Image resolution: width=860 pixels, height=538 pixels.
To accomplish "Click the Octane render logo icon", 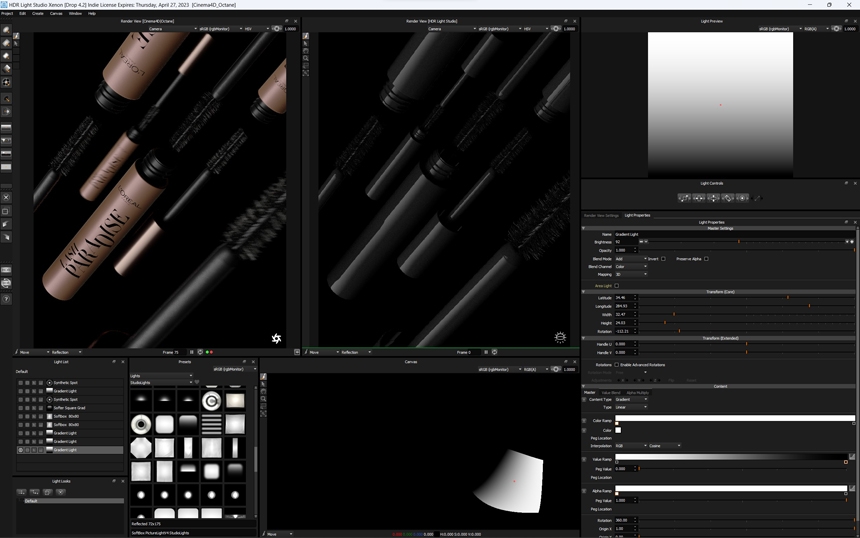I will coord(276,338).
